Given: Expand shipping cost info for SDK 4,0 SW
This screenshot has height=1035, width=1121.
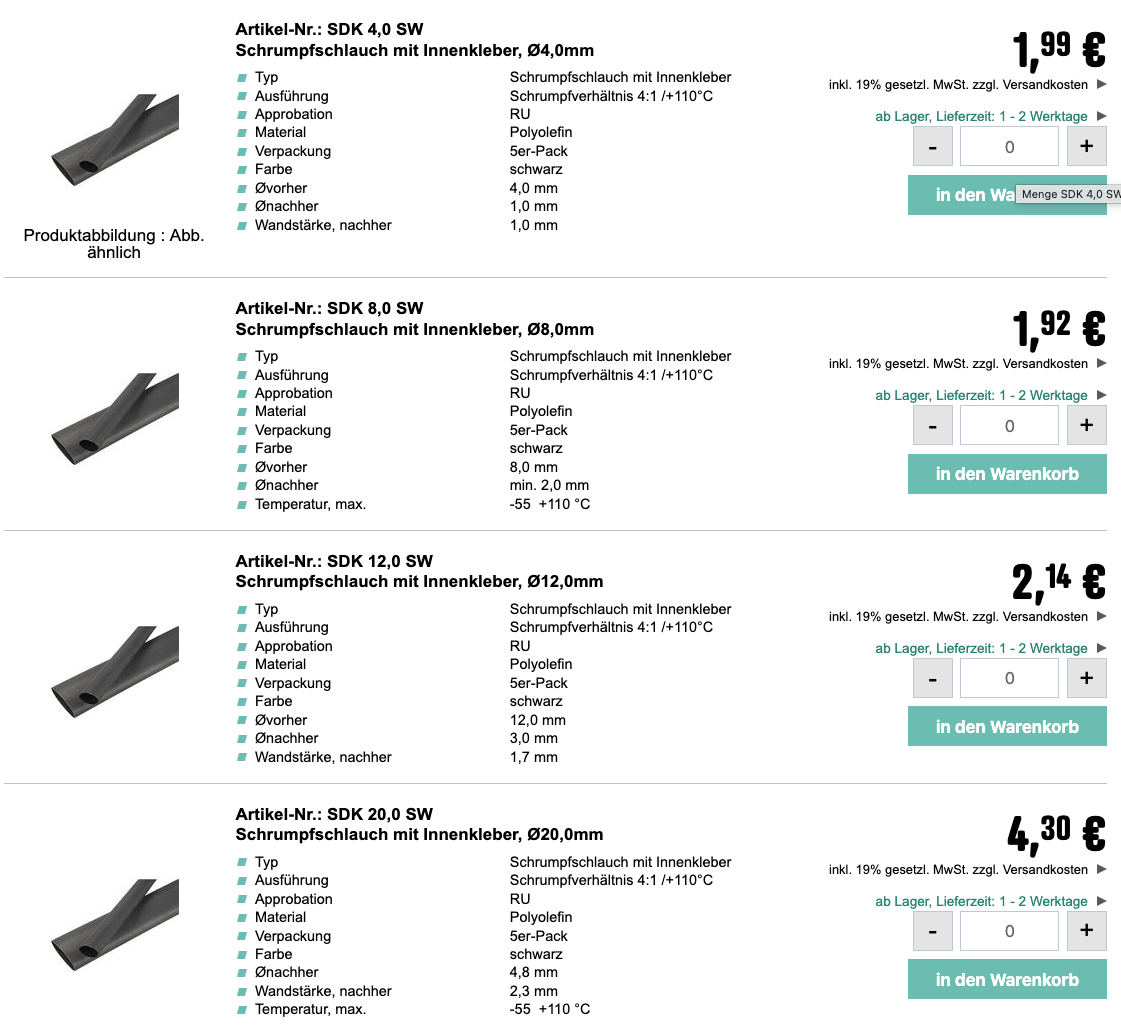Looking at the screenshot, I should click(1101, 85).
